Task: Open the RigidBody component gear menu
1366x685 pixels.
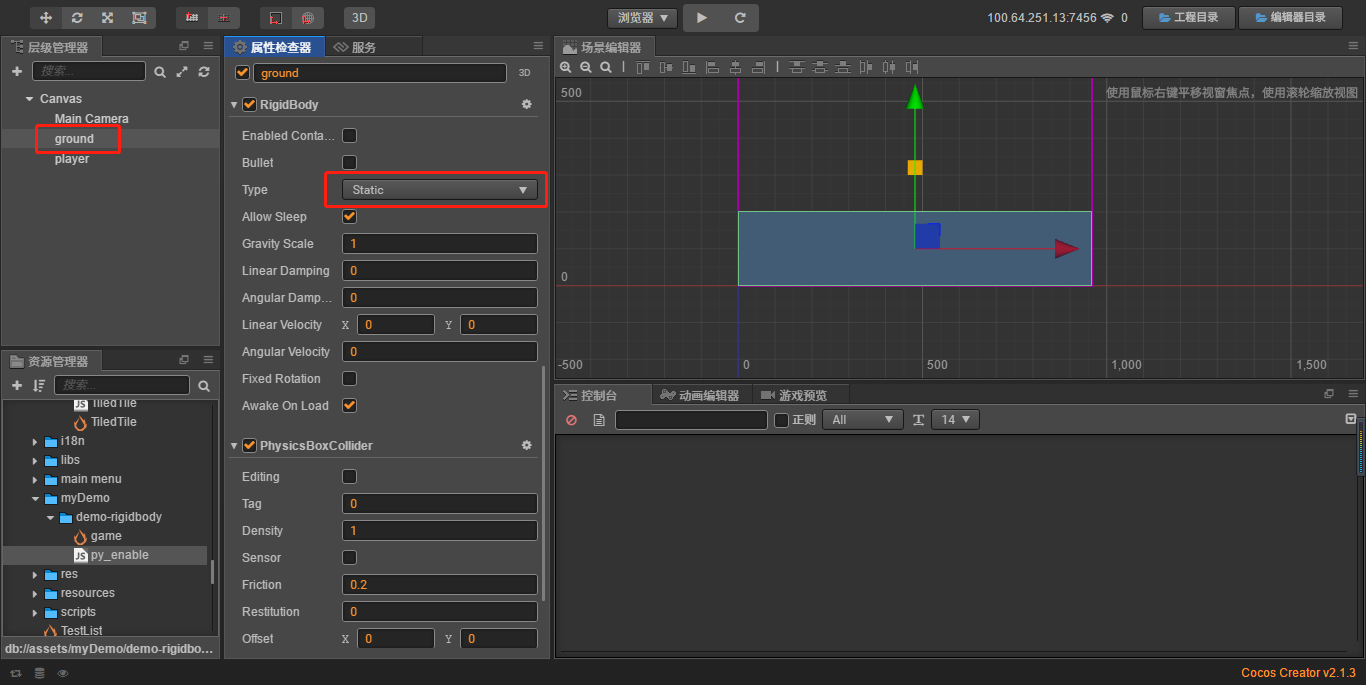Action: [x=527, y=104]
